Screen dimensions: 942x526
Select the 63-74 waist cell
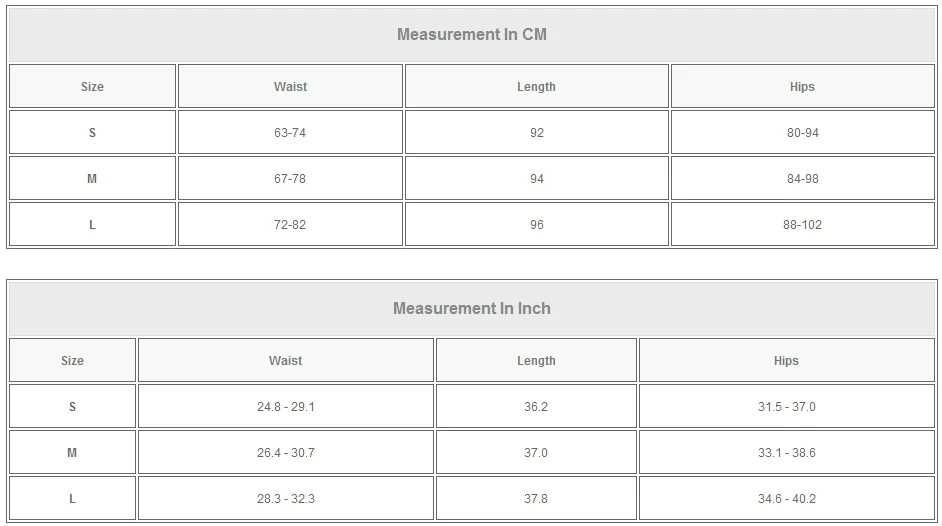[x=290, y=133]
